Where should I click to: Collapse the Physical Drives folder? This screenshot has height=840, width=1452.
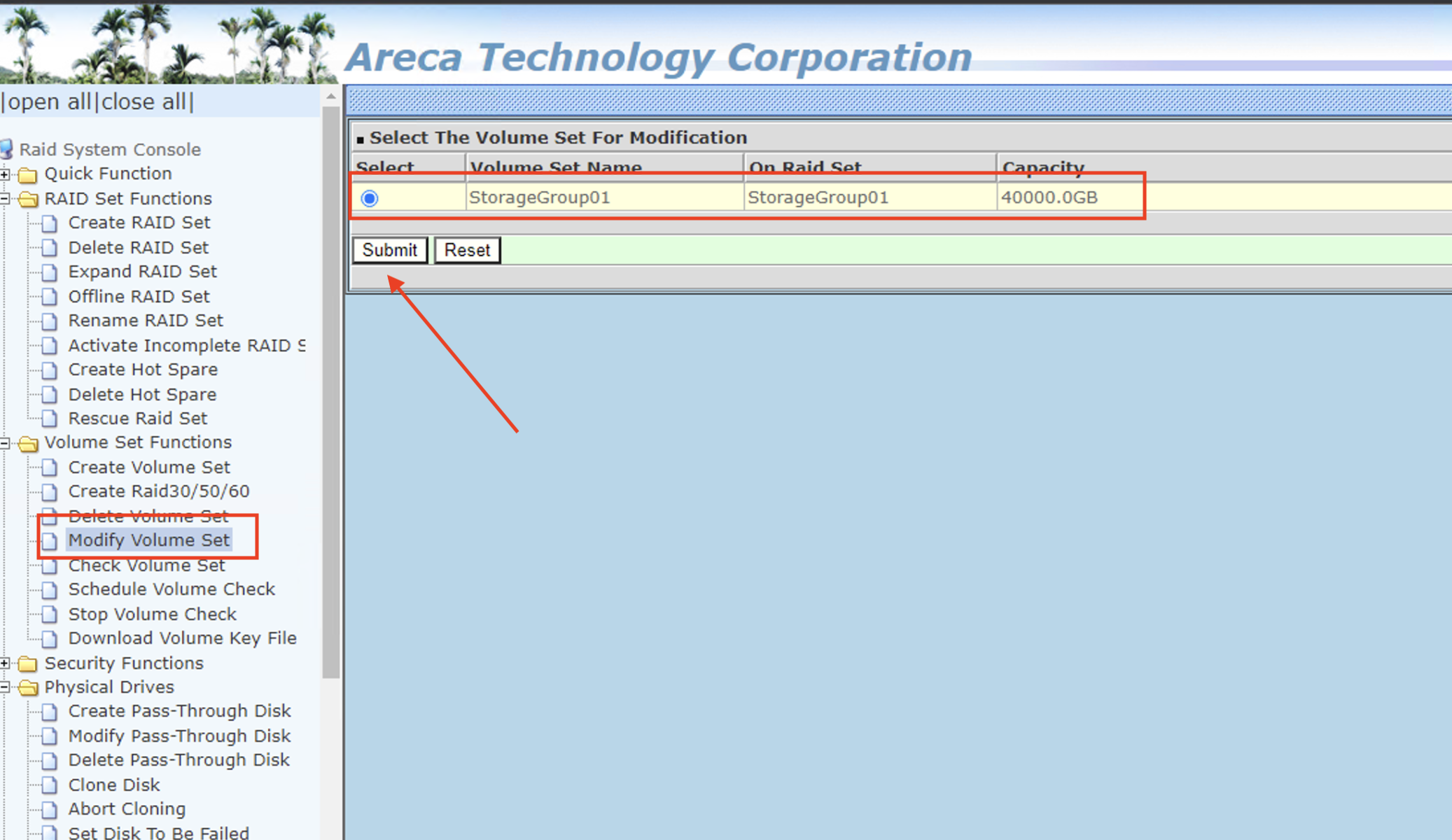[x=5, y=687]
